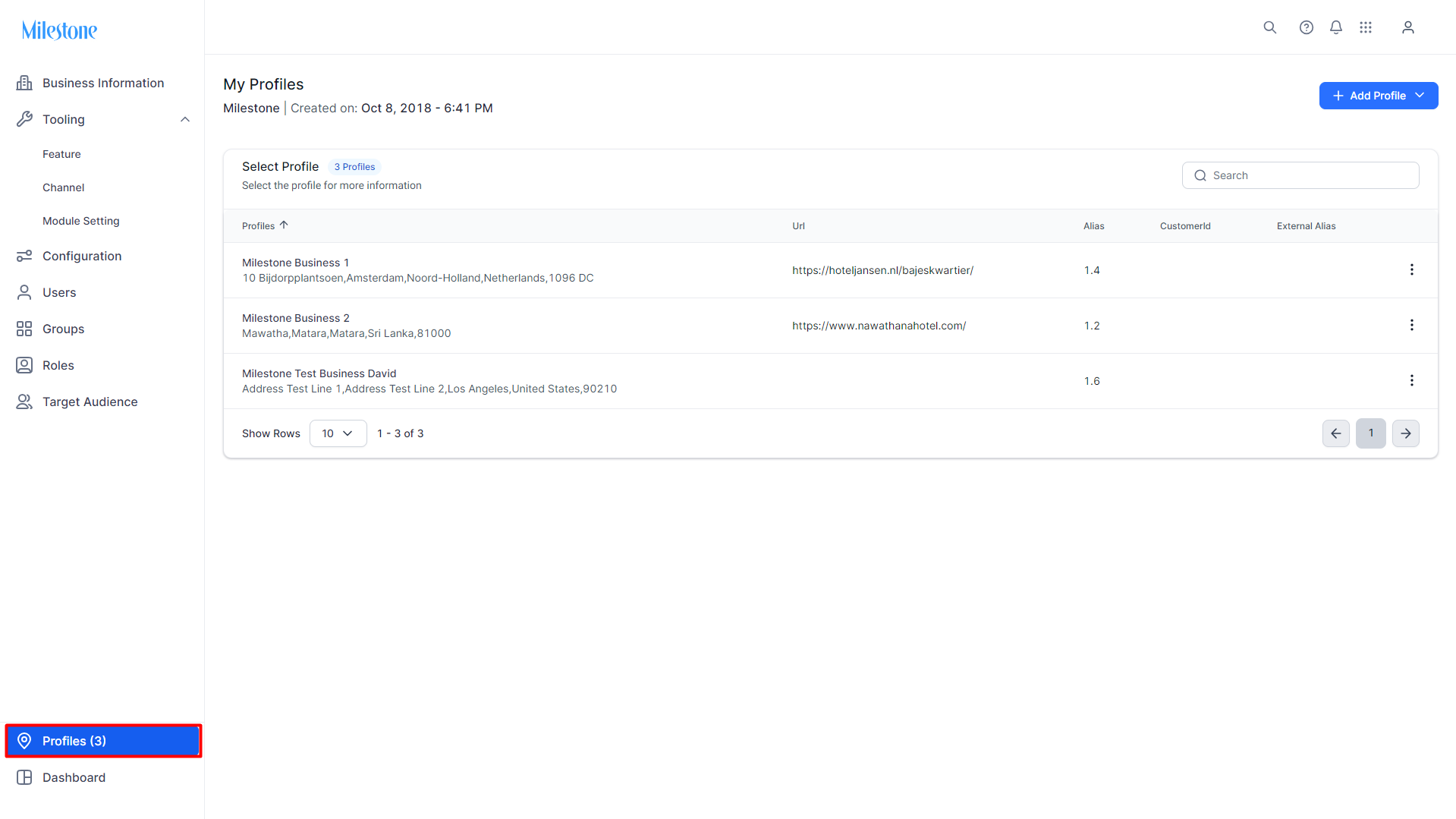
Task: Open row menu for Milestone Business 1
Action: (x=1411, y=269)
